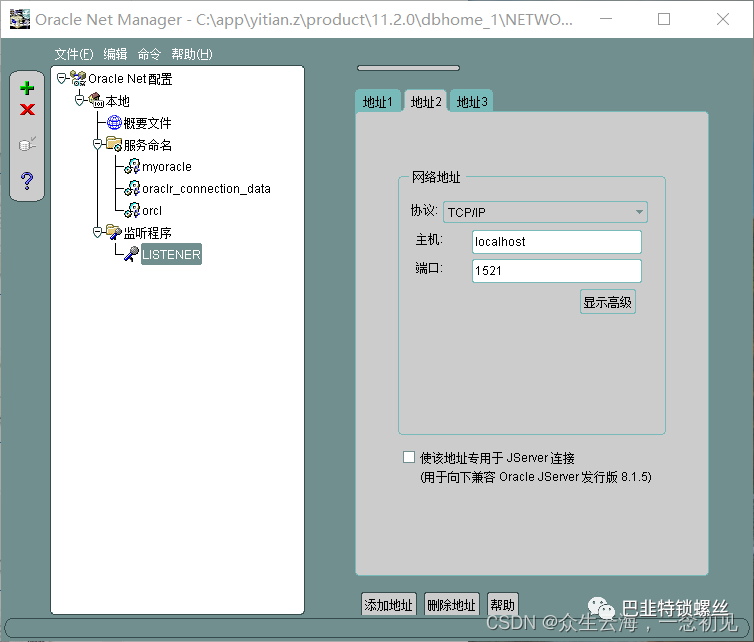This screenshot has width=754, height=642.
Task: Click the 概要文件 globe icon
Action: point(114,123)
